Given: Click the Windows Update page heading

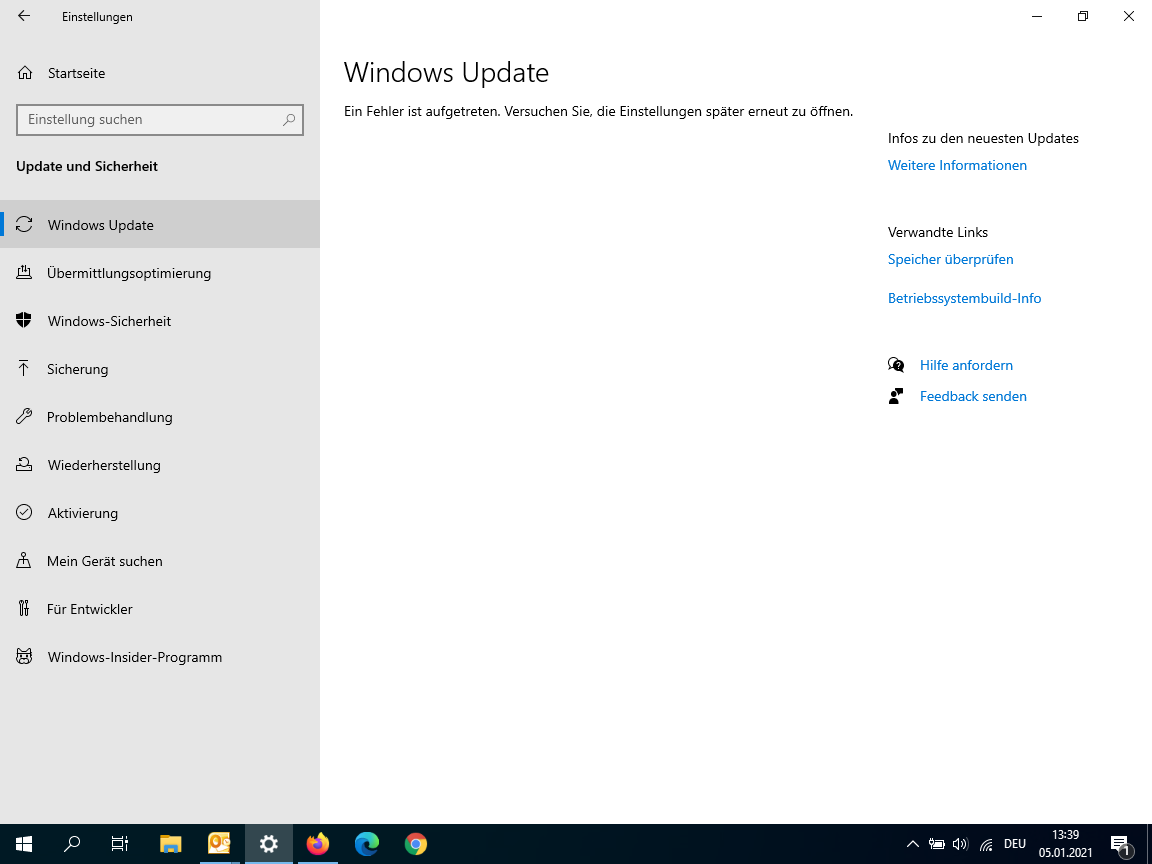Looking at the screenshot, I should [x=447, y=72].
